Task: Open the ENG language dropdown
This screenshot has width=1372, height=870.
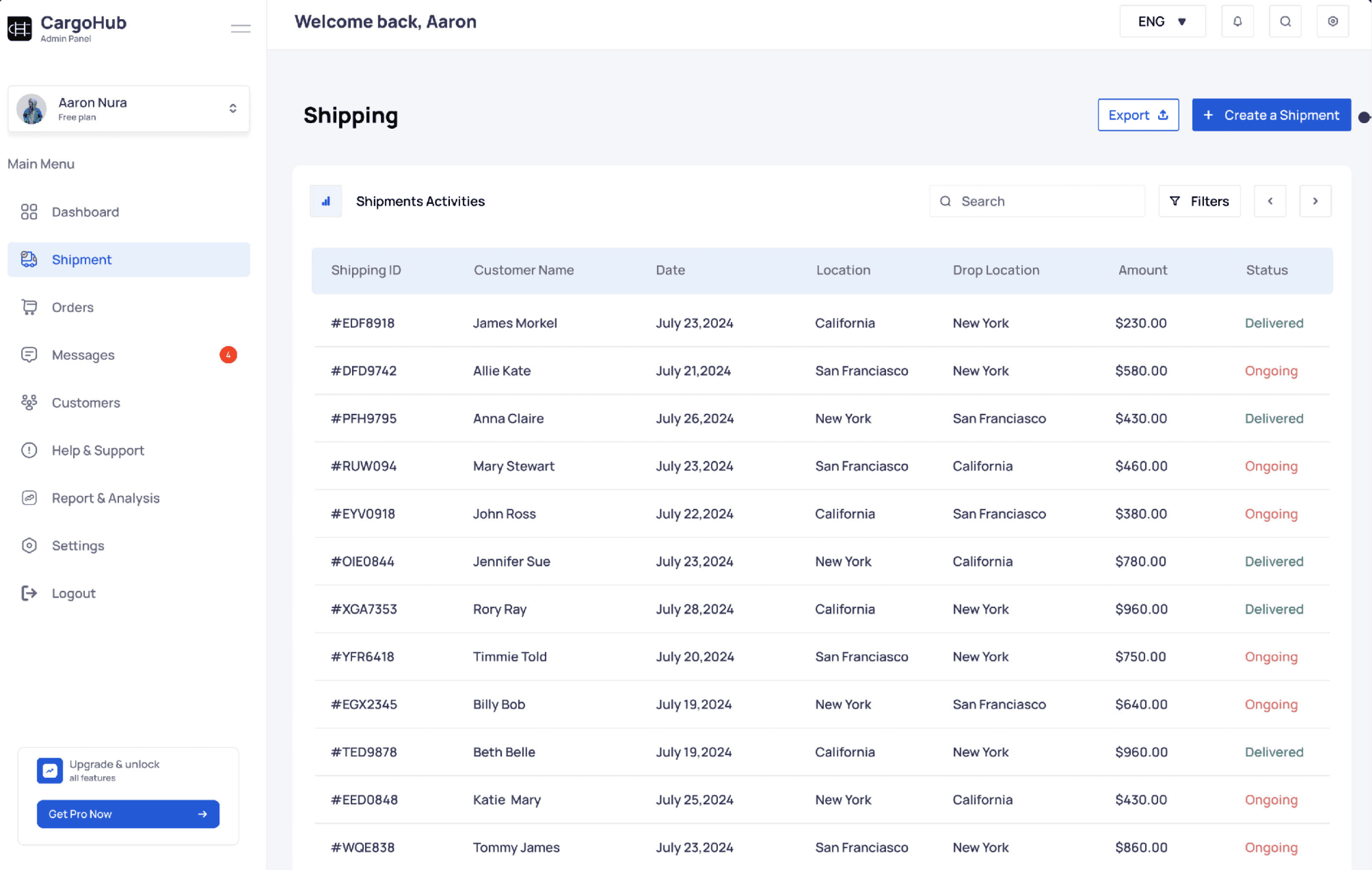Action: coord(1162,22)
